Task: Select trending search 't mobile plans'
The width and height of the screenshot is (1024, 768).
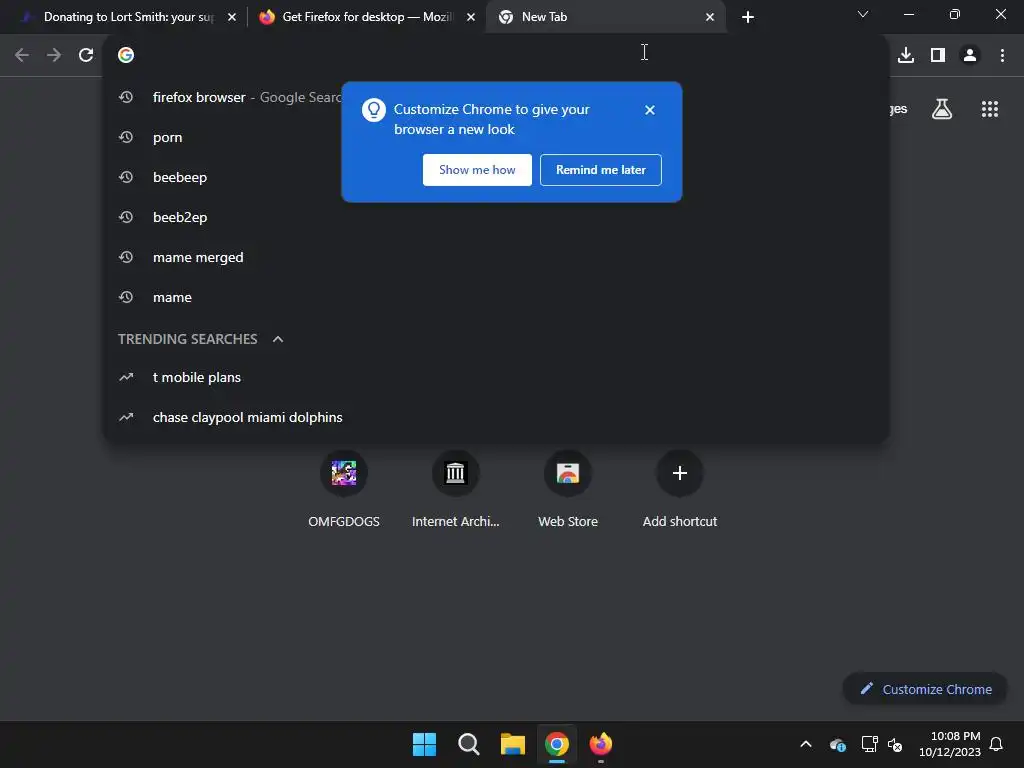Action: tap(496, 377)
